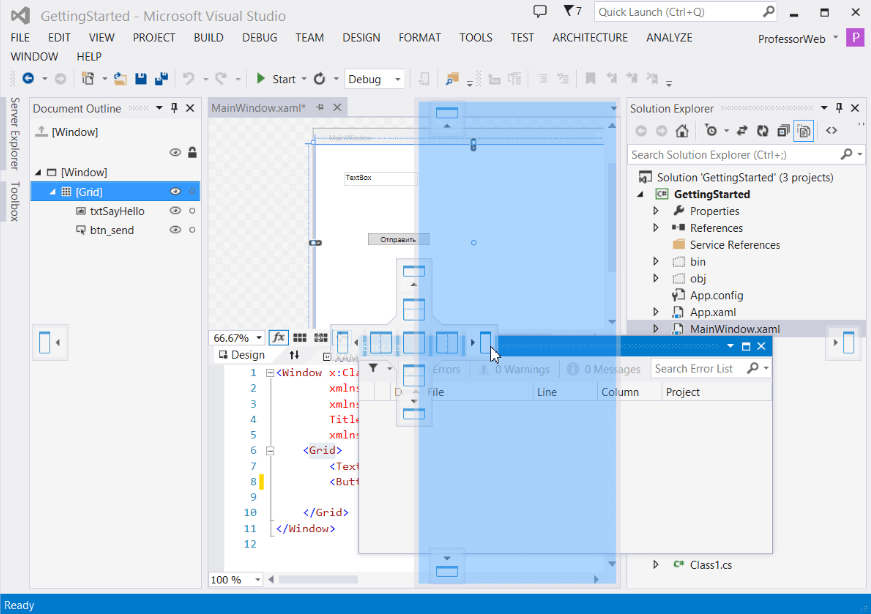Click the Save single disk icon
The width and height of the screenshot is (871, 614).
[x=141, y=79]
